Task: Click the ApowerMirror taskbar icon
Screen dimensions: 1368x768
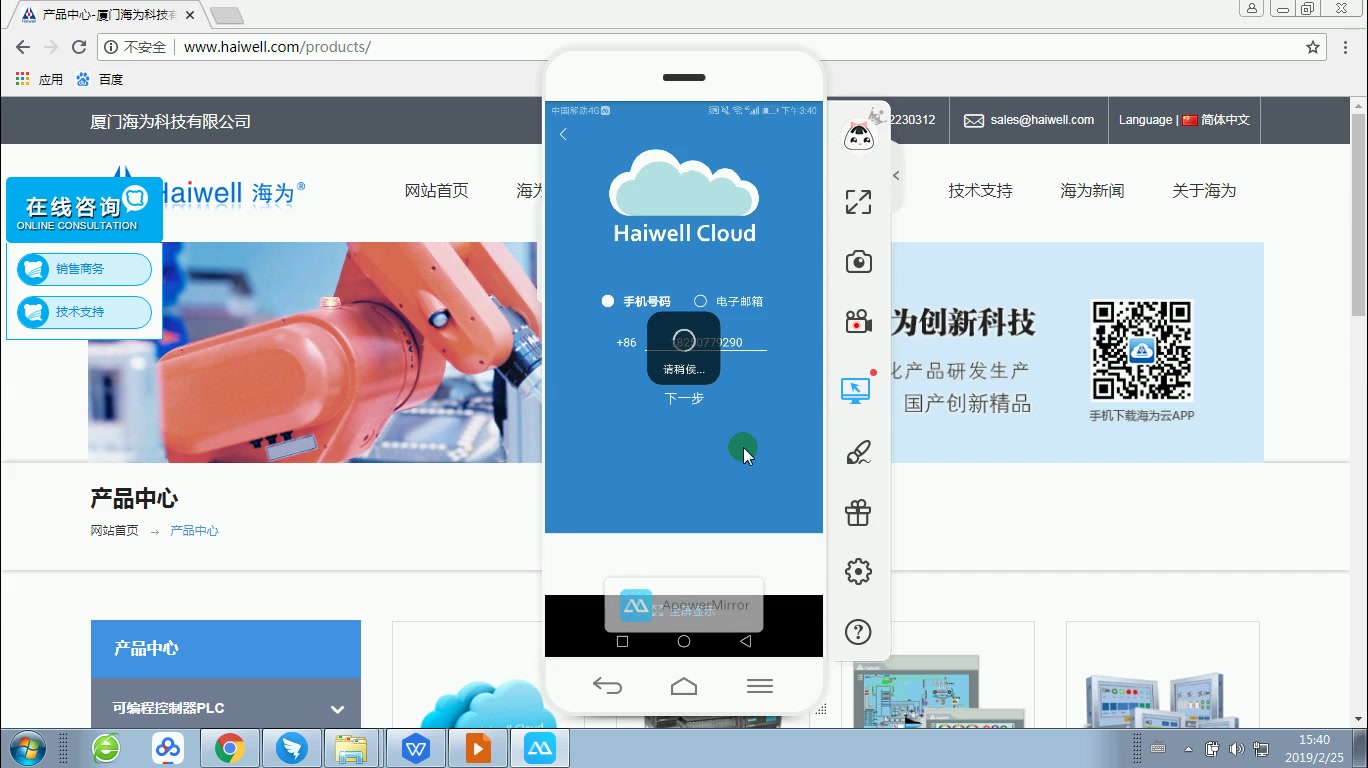Action: [540, 748]
